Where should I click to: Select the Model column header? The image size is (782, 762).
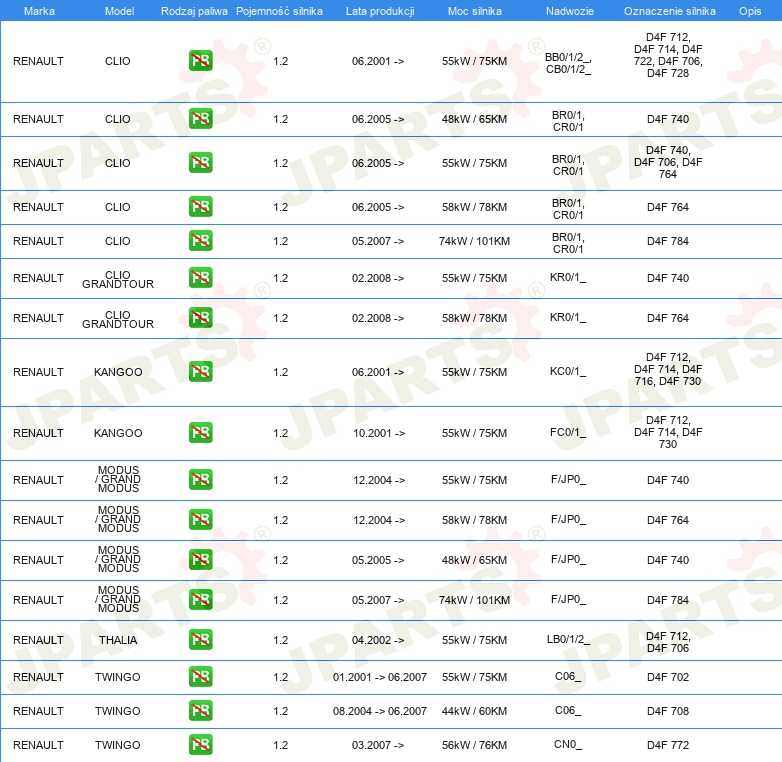119,11
